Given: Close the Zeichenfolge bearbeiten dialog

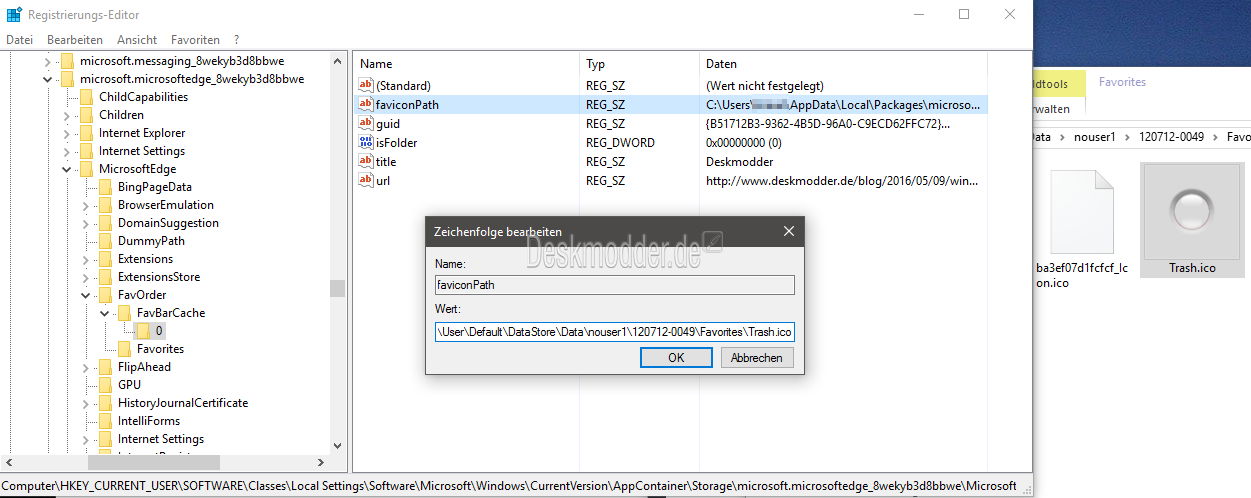Looking at the screenshot, I should point(788,231).
